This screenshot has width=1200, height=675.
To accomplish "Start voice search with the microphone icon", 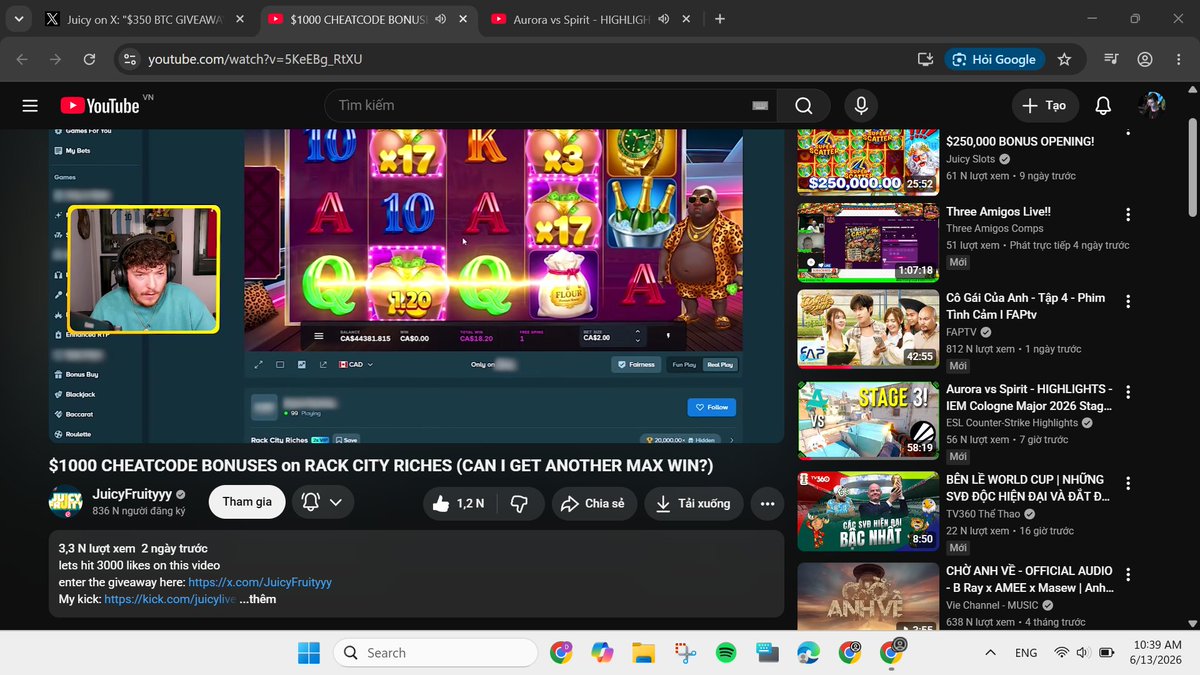I will point(860,105).
